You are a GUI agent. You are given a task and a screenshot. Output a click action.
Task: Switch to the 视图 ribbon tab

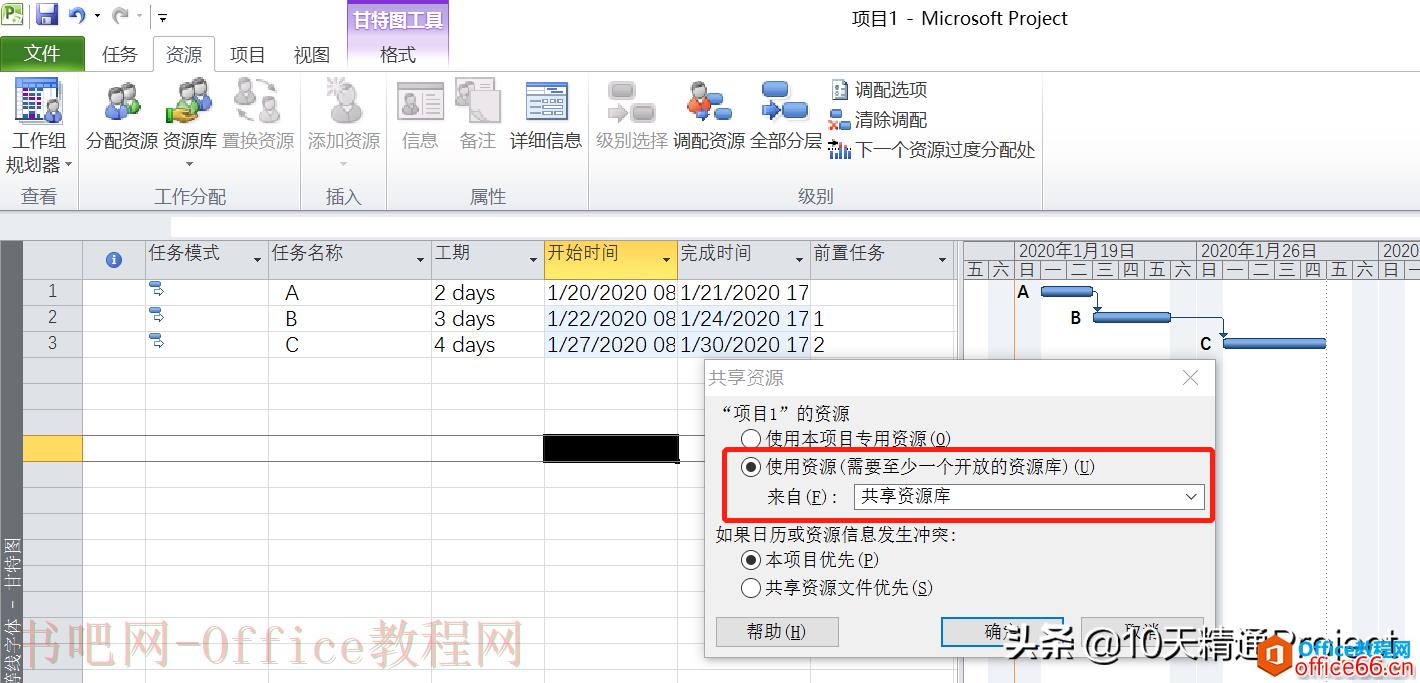(x=312, y=54)
